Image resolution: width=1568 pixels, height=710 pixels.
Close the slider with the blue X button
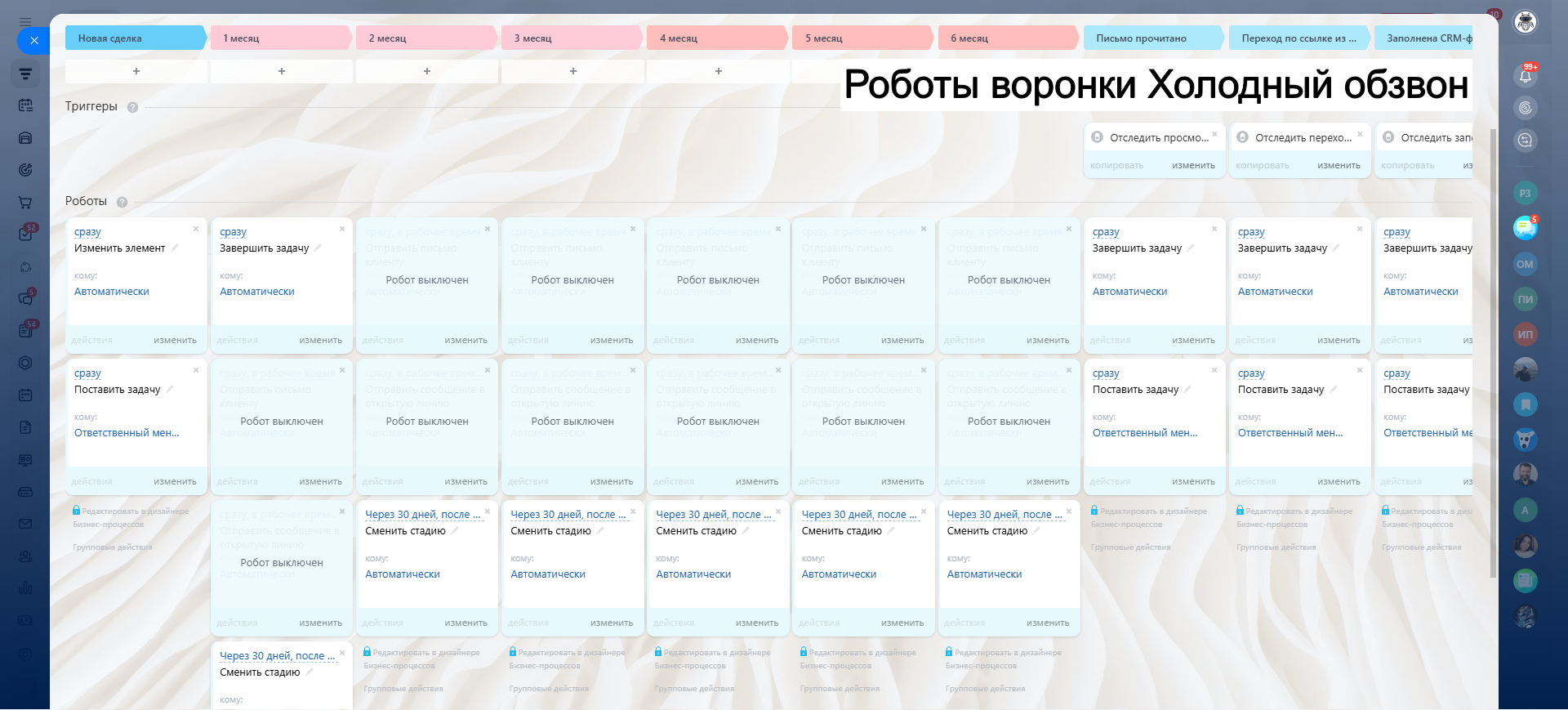33,40
